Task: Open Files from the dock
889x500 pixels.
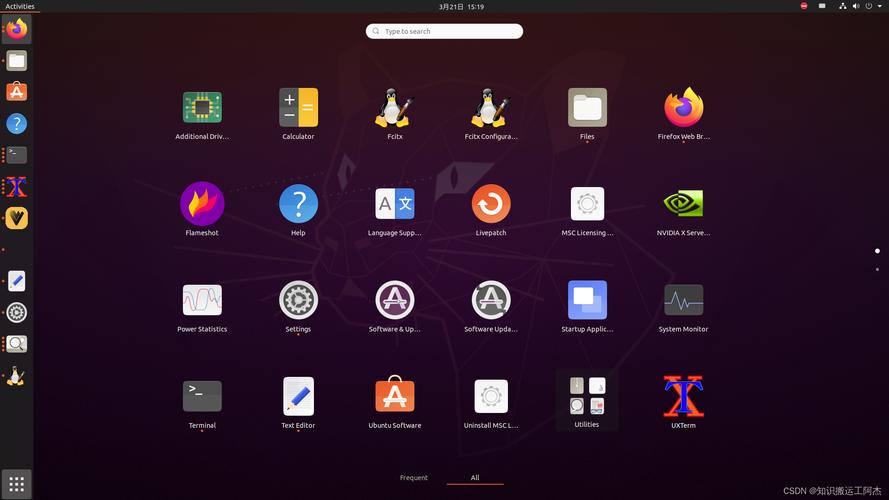Action: (16, 61)
